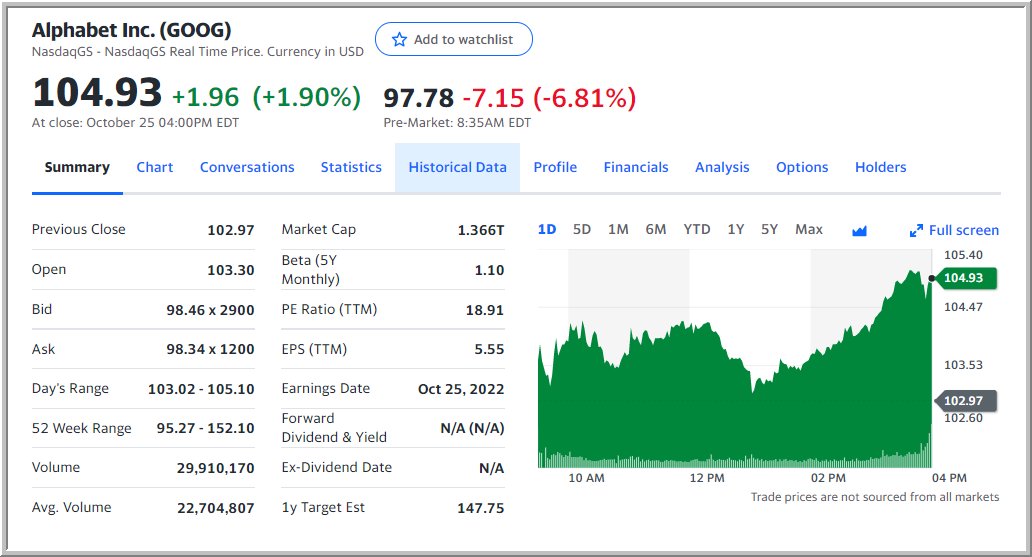Screen dimensions: 1032x557
Task: Open the Profile tab
Action: [x=555, y=167]
